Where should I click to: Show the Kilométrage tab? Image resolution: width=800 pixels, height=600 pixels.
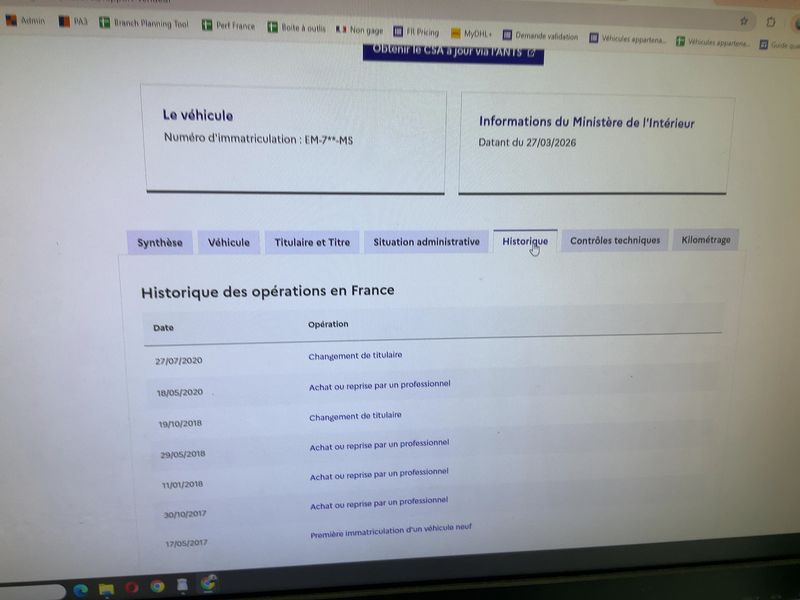(706, 240)
